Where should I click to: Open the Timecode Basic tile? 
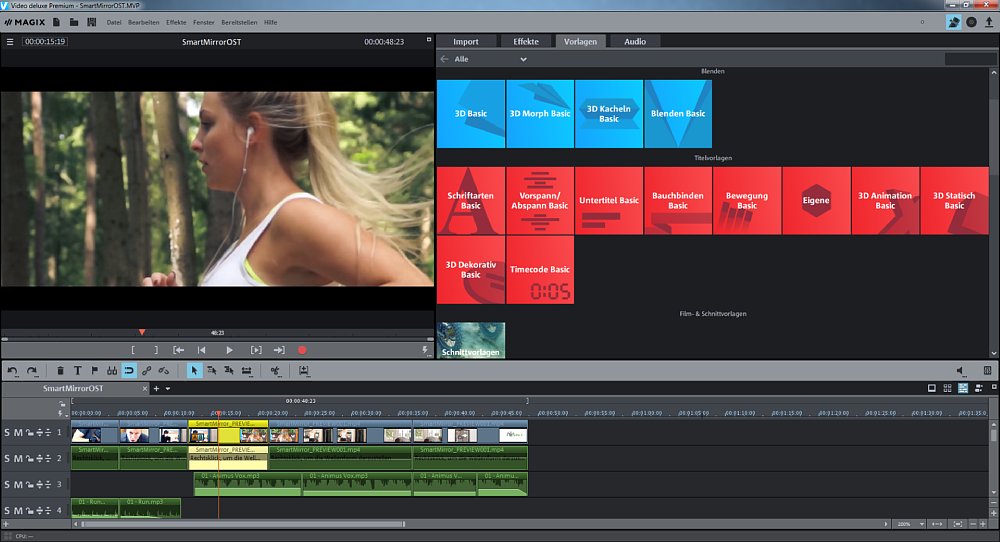coord(540,270)
